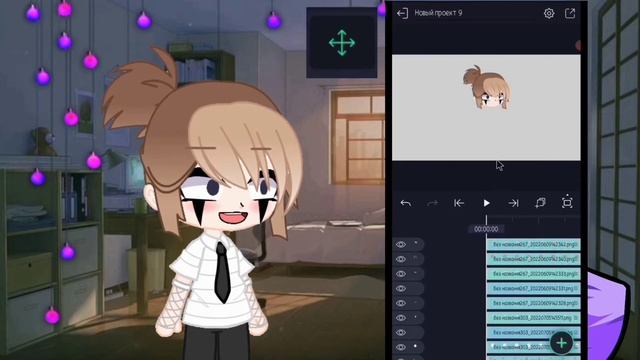The height and width of the screenshot is (360, 640).
Task: Click the duplicate layers icon
Action: pos(540,203)
